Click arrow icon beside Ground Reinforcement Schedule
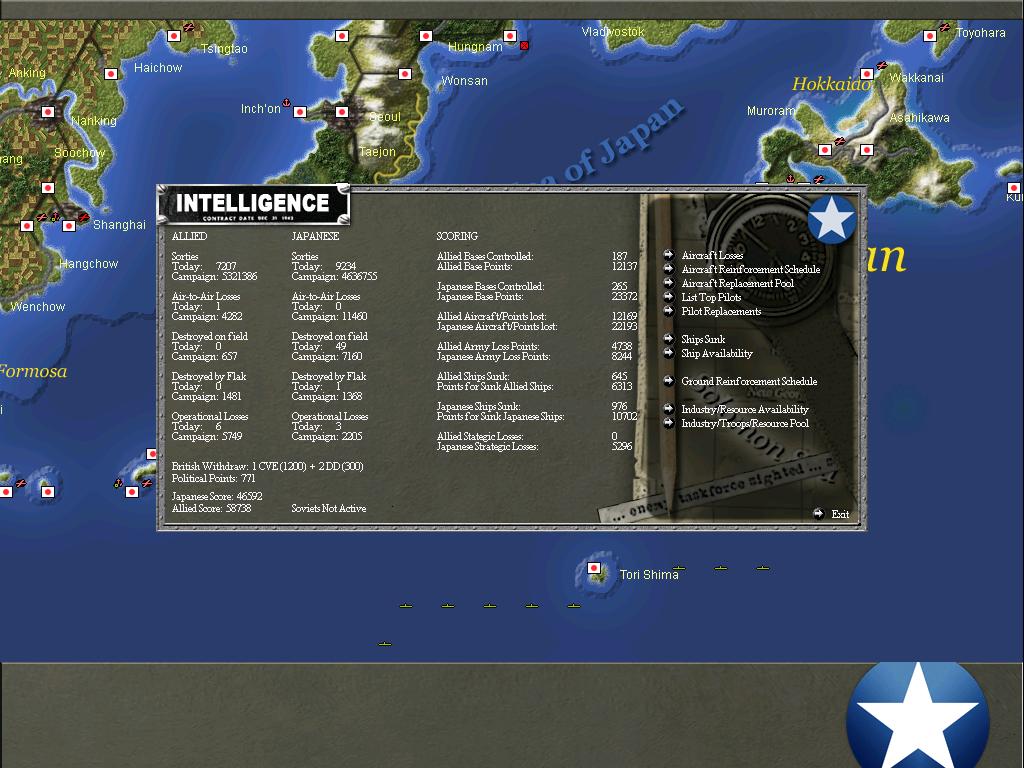 point(669,381)
